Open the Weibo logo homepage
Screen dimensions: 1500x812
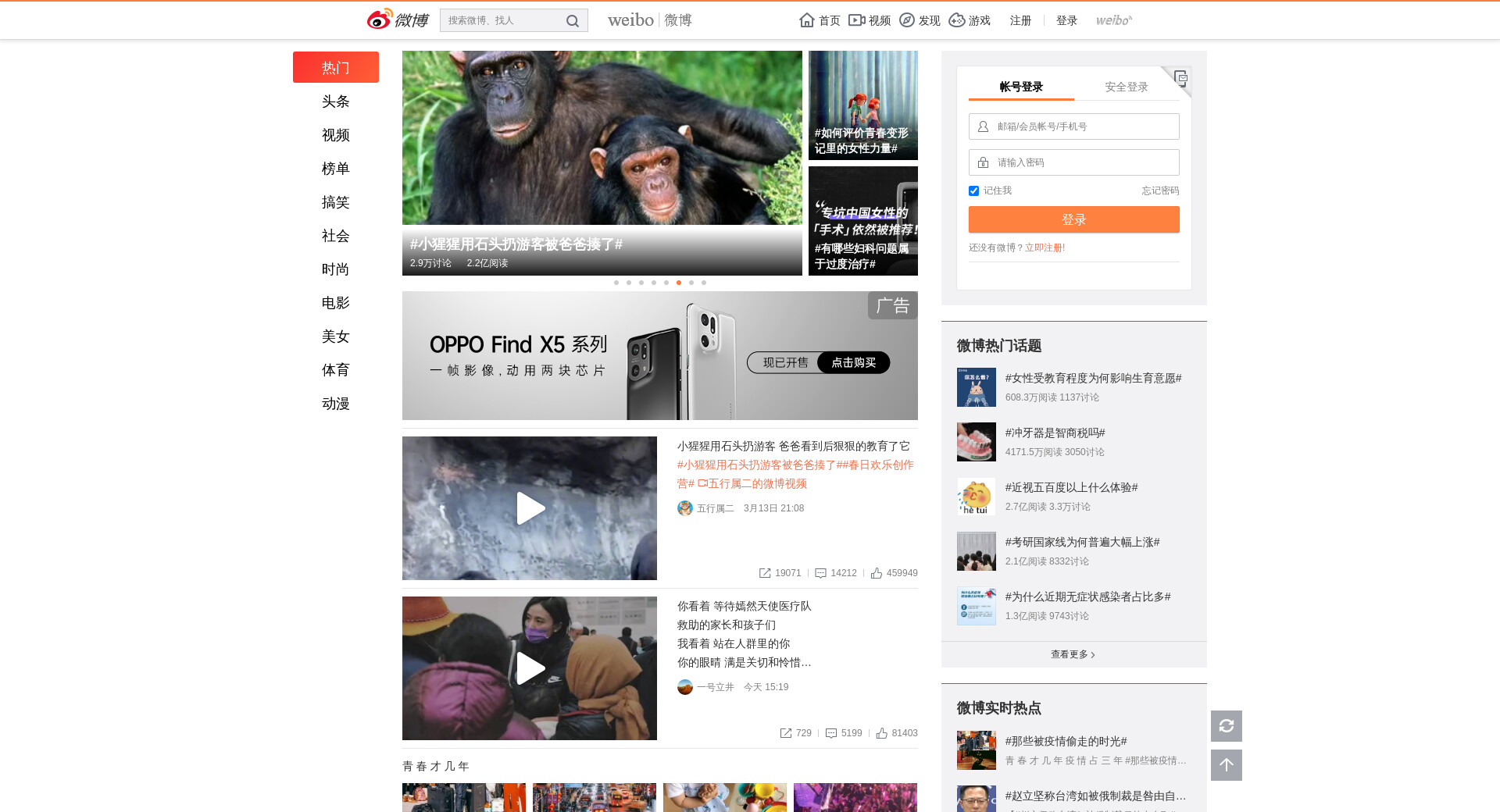click(398, 20)
